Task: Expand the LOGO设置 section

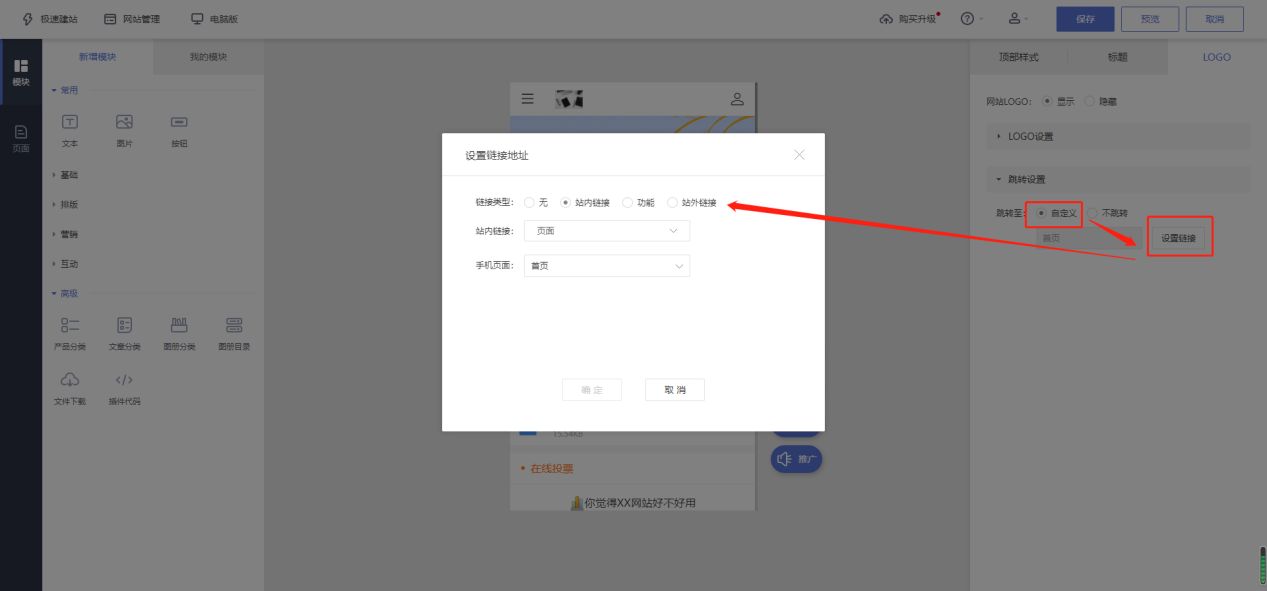Action: click(x=1118, y=136)
